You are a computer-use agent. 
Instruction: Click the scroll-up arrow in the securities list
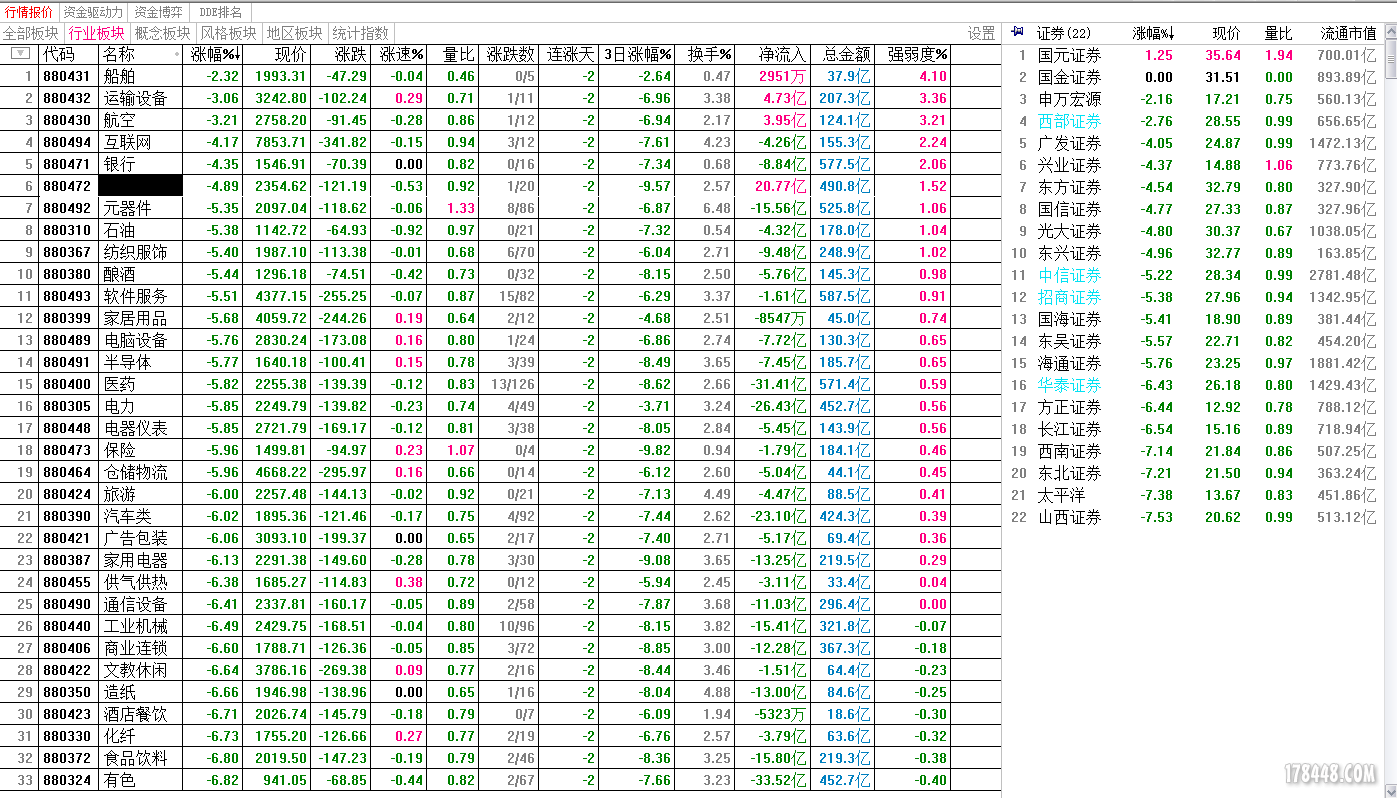1389,32
